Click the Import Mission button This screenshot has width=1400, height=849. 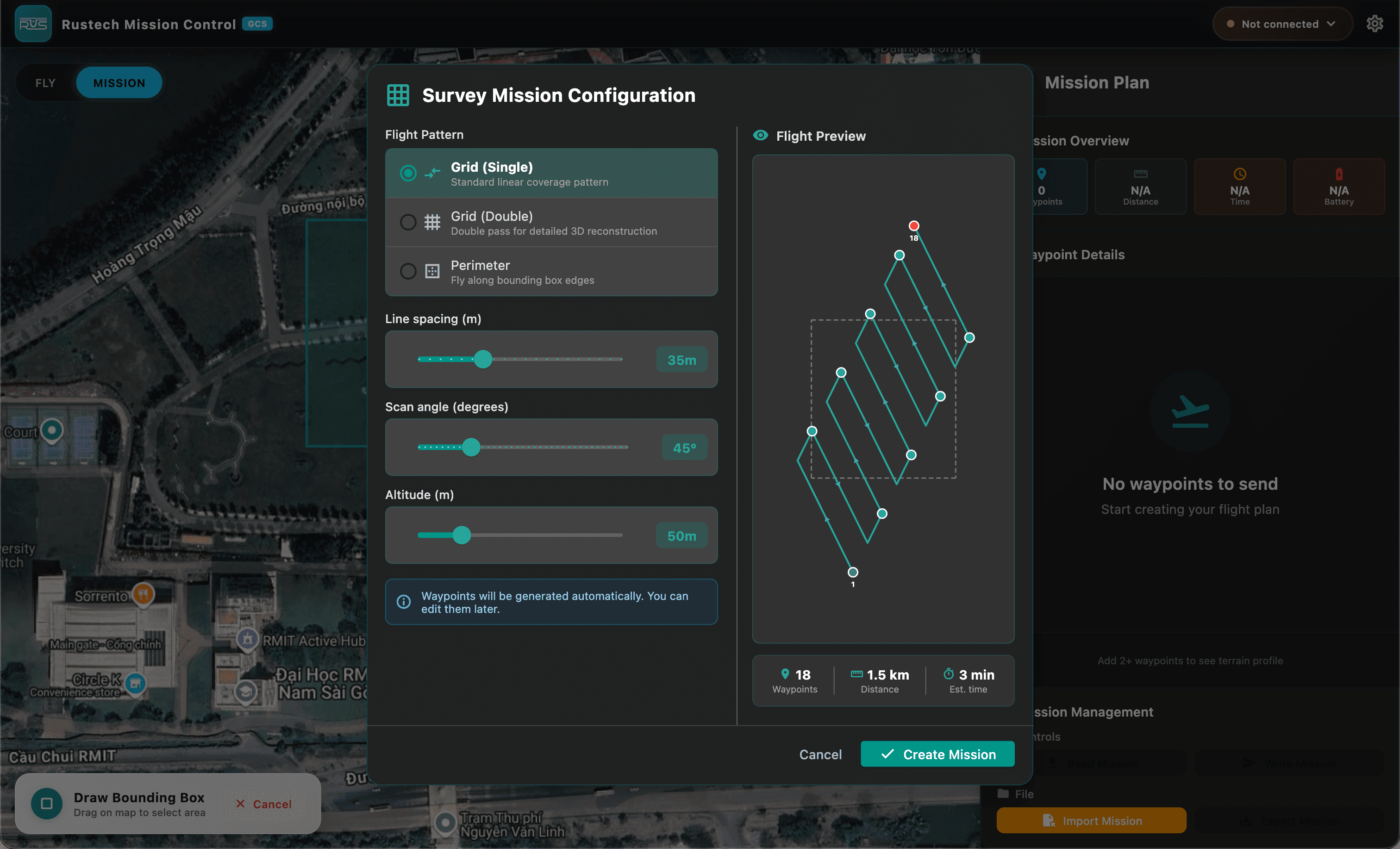coord(1091,821)
